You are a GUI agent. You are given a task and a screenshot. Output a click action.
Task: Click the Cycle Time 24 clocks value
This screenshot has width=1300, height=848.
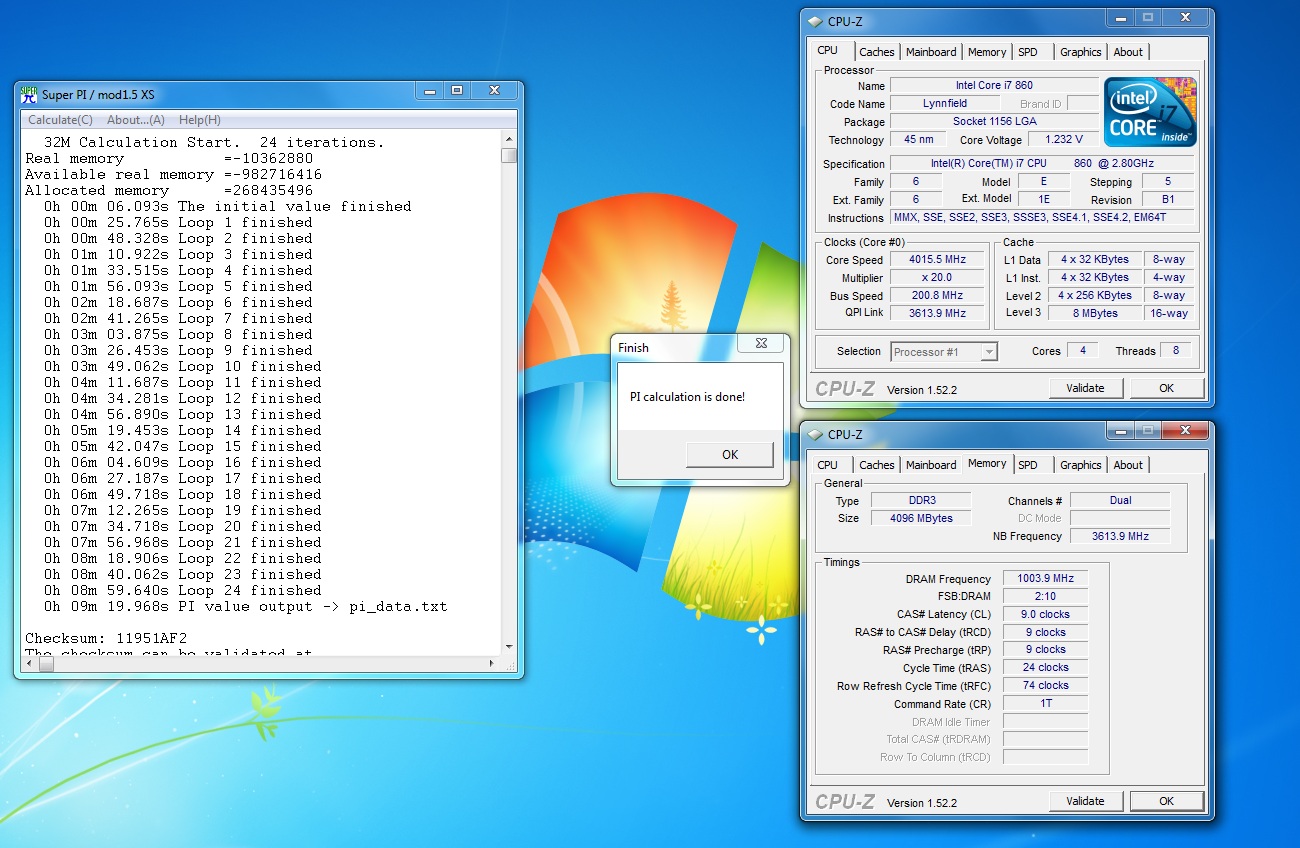1044,668
